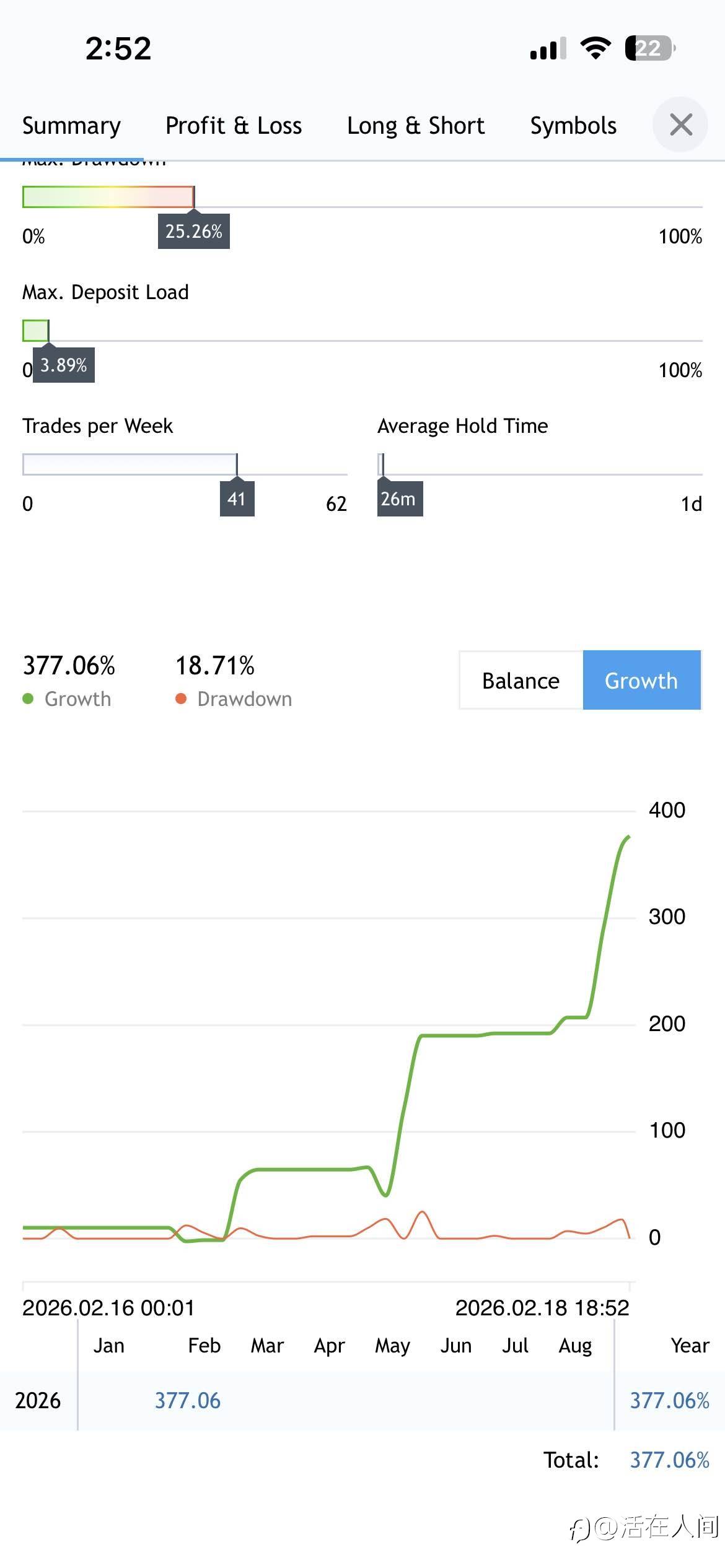Switch to the Profit & Loss tab
This screenshot has height=1568, width=725.
click(234, 126)
